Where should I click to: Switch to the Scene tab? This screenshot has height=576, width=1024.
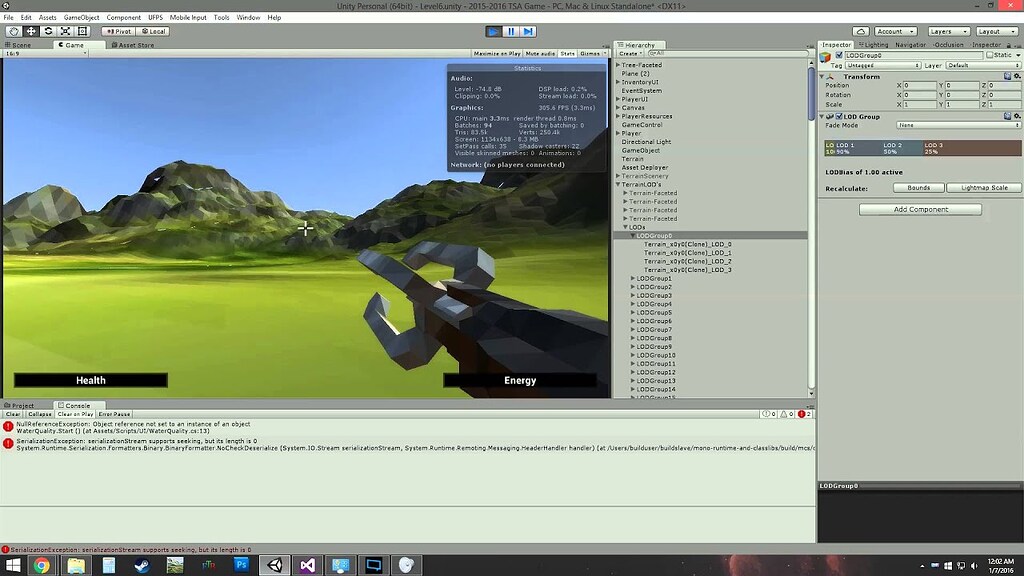pyautogui.click(x=20, y=44)
